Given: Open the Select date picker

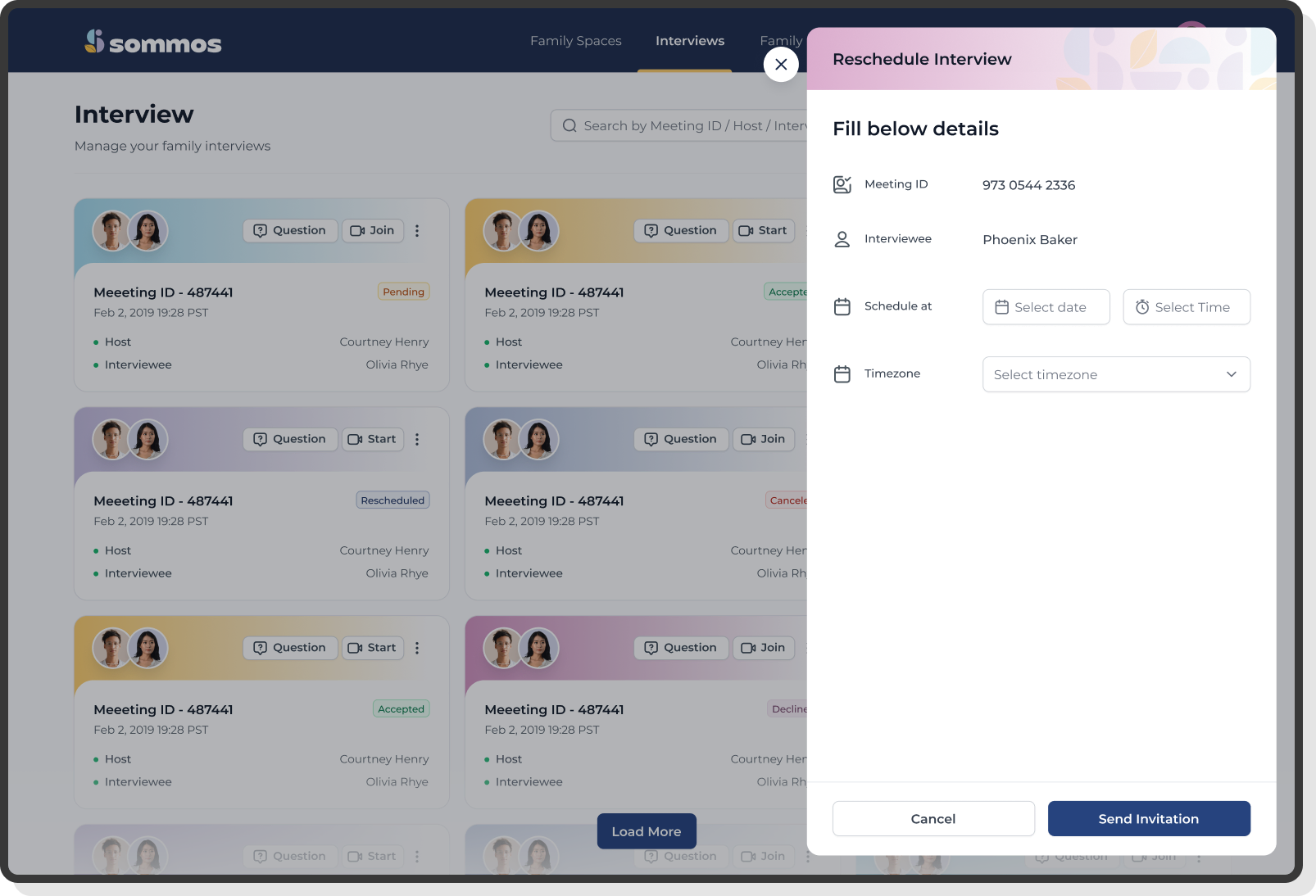Looking at the screenshot, I should coord(1046,307).
